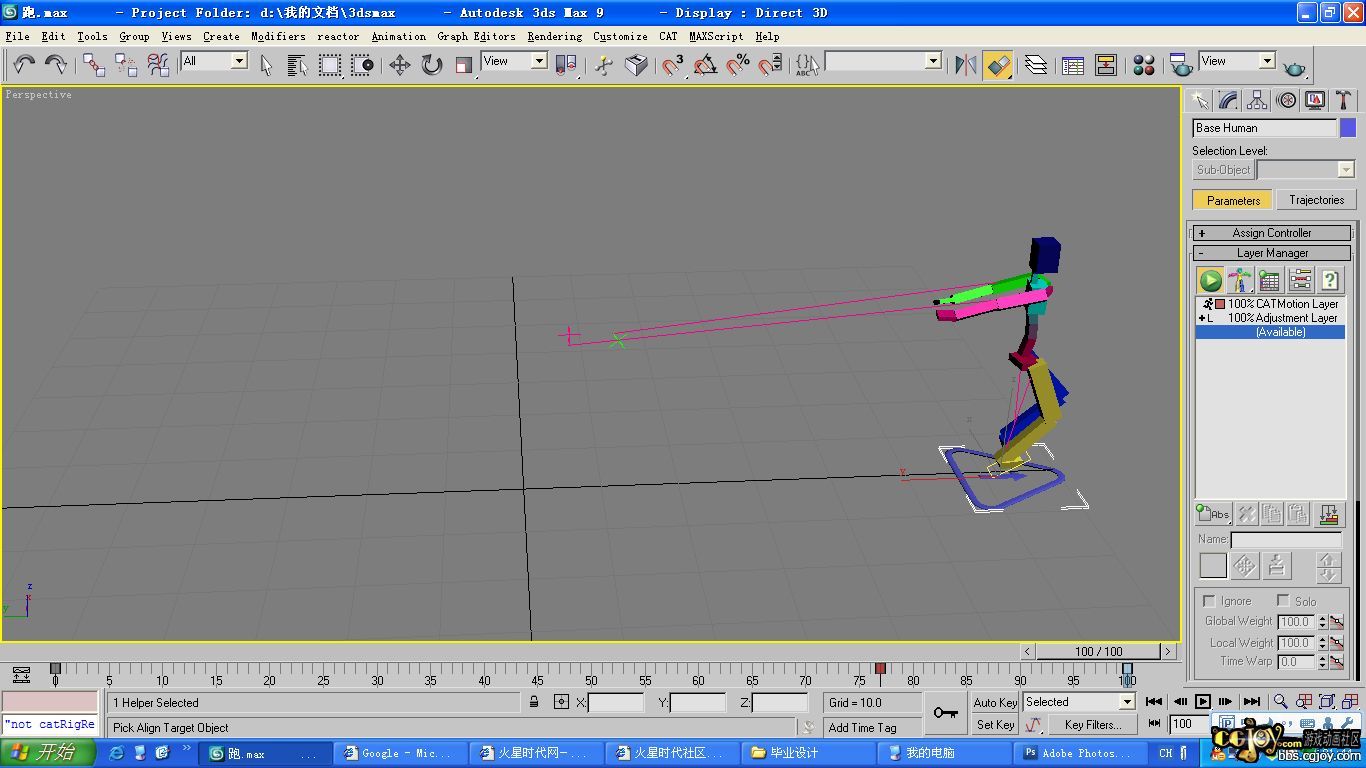This screenshot has width=1366, height=768.
Task: Open the Graph Editors menu
Action: tap(477, 36)
